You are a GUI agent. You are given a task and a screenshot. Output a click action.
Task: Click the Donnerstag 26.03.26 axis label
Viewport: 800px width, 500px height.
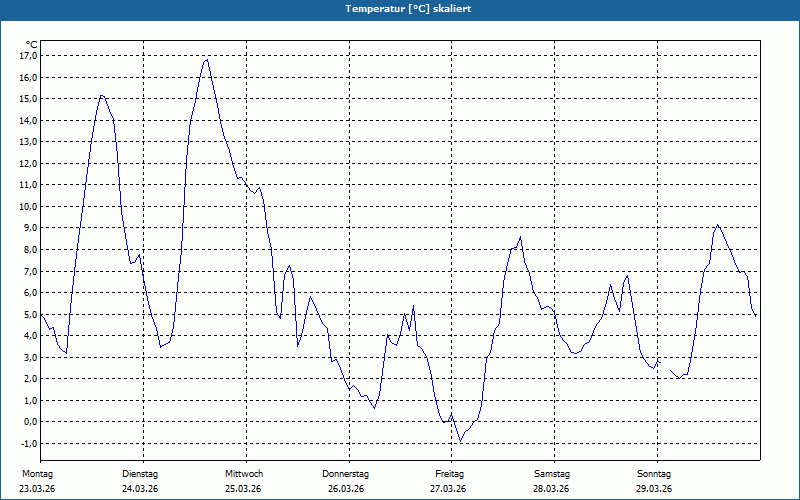(345, 481)
